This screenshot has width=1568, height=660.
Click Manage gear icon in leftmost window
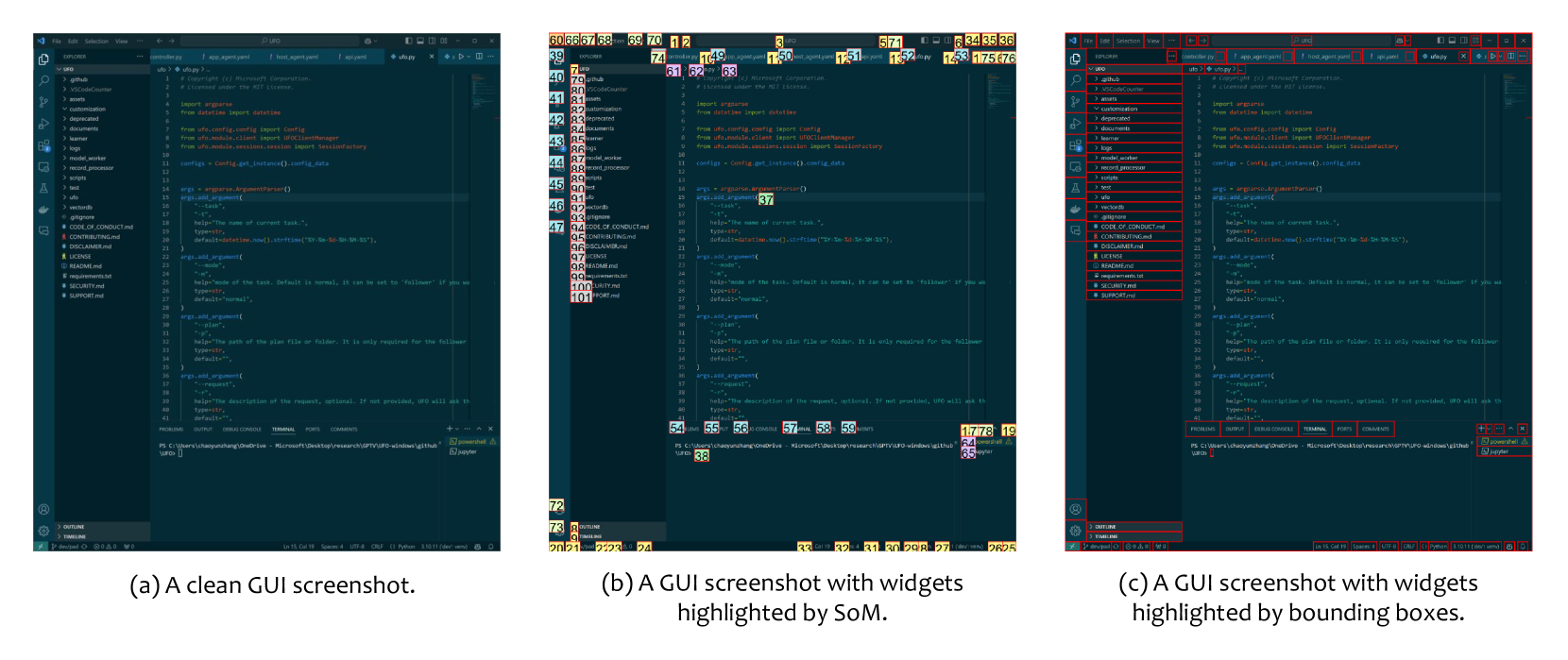(43, 531)
